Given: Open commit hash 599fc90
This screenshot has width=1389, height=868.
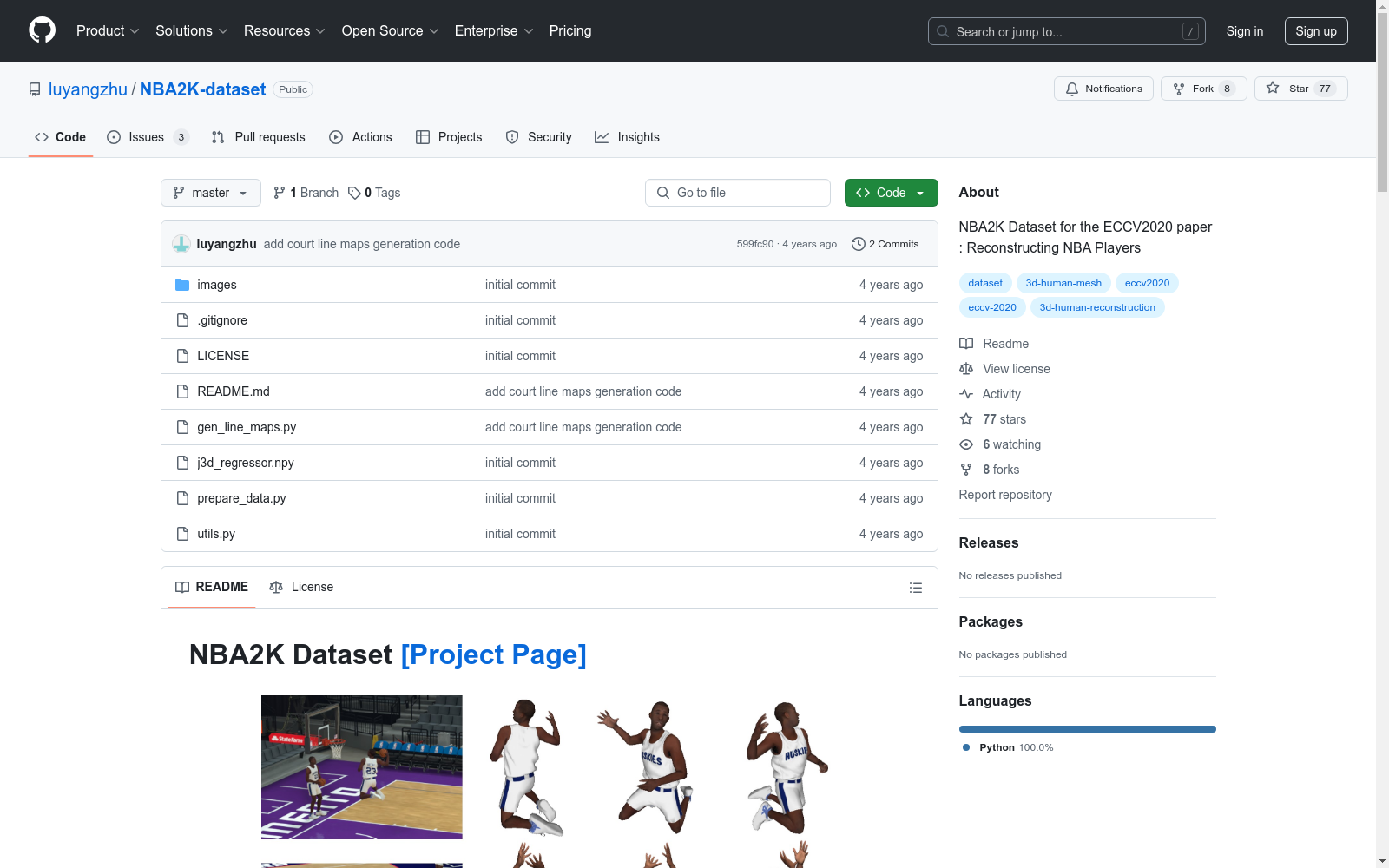Looking at the screenshot, I should [754, 244].
